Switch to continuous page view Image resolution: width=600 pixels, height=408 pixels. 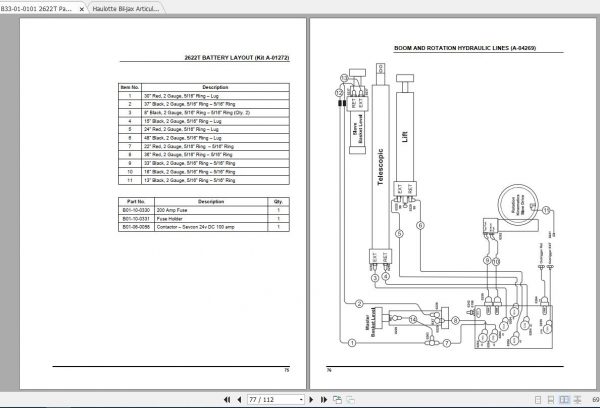[x=551, y=400]
